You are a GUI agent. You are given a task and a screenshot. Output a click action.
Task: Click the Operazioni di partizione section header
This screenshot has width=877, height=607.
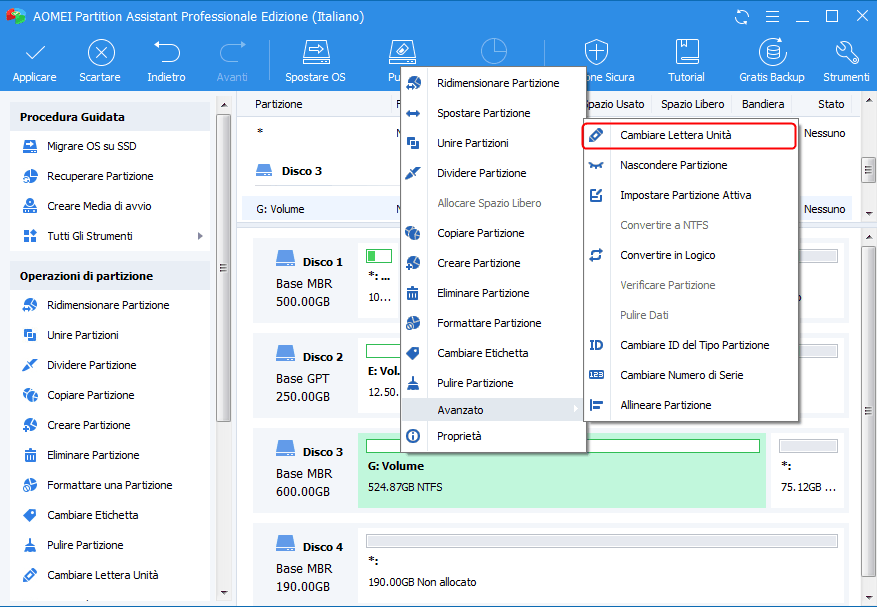(110, 276)
